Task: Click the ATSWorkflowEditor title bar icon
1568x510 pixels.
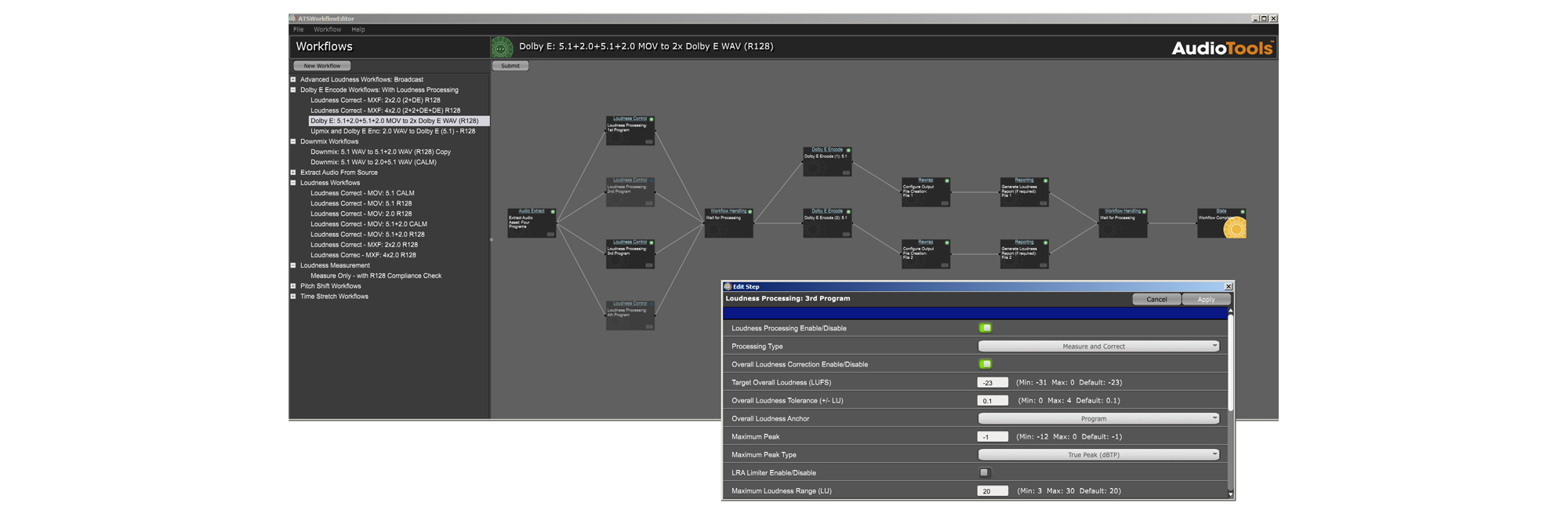Action: click(x=292, y=18)
